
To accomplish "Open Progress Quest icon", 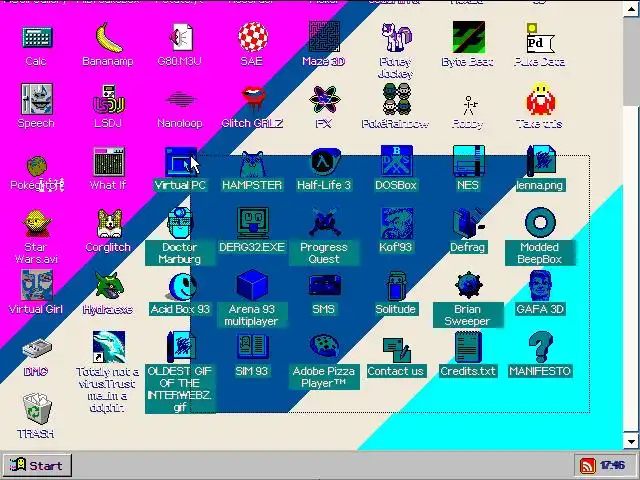I will [x=324, y=223].
